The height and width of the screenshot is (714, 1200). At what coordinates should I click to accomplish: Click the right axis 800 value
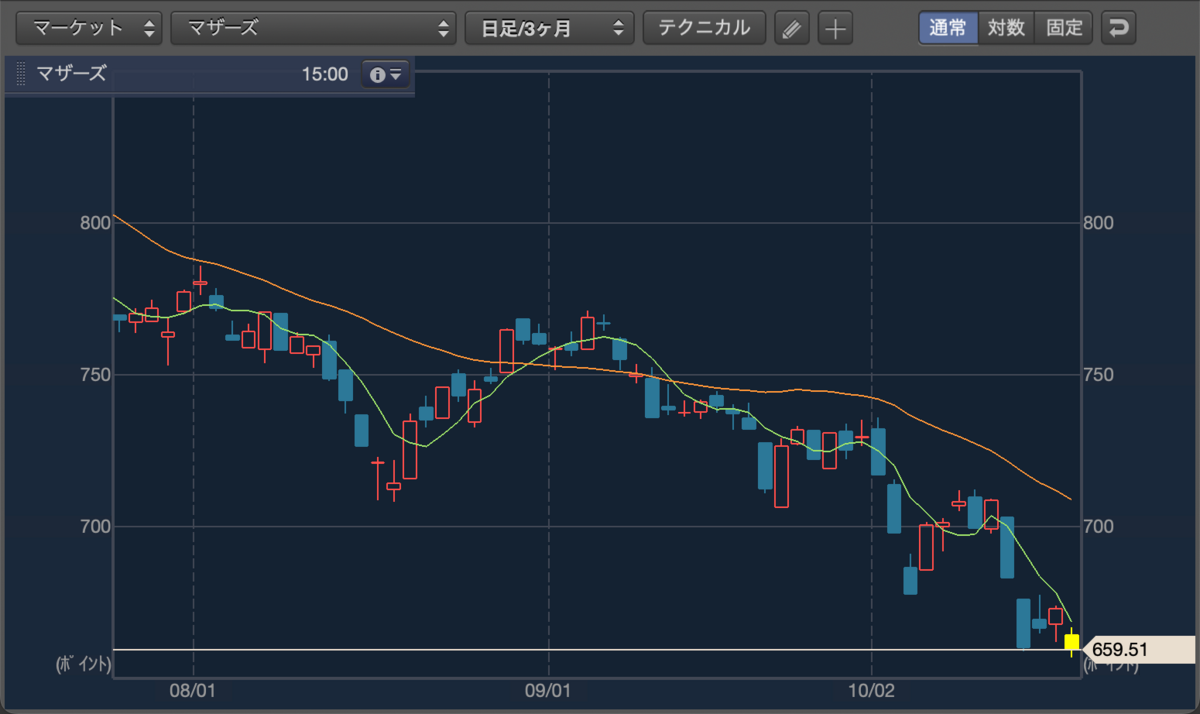[1099, 222]
